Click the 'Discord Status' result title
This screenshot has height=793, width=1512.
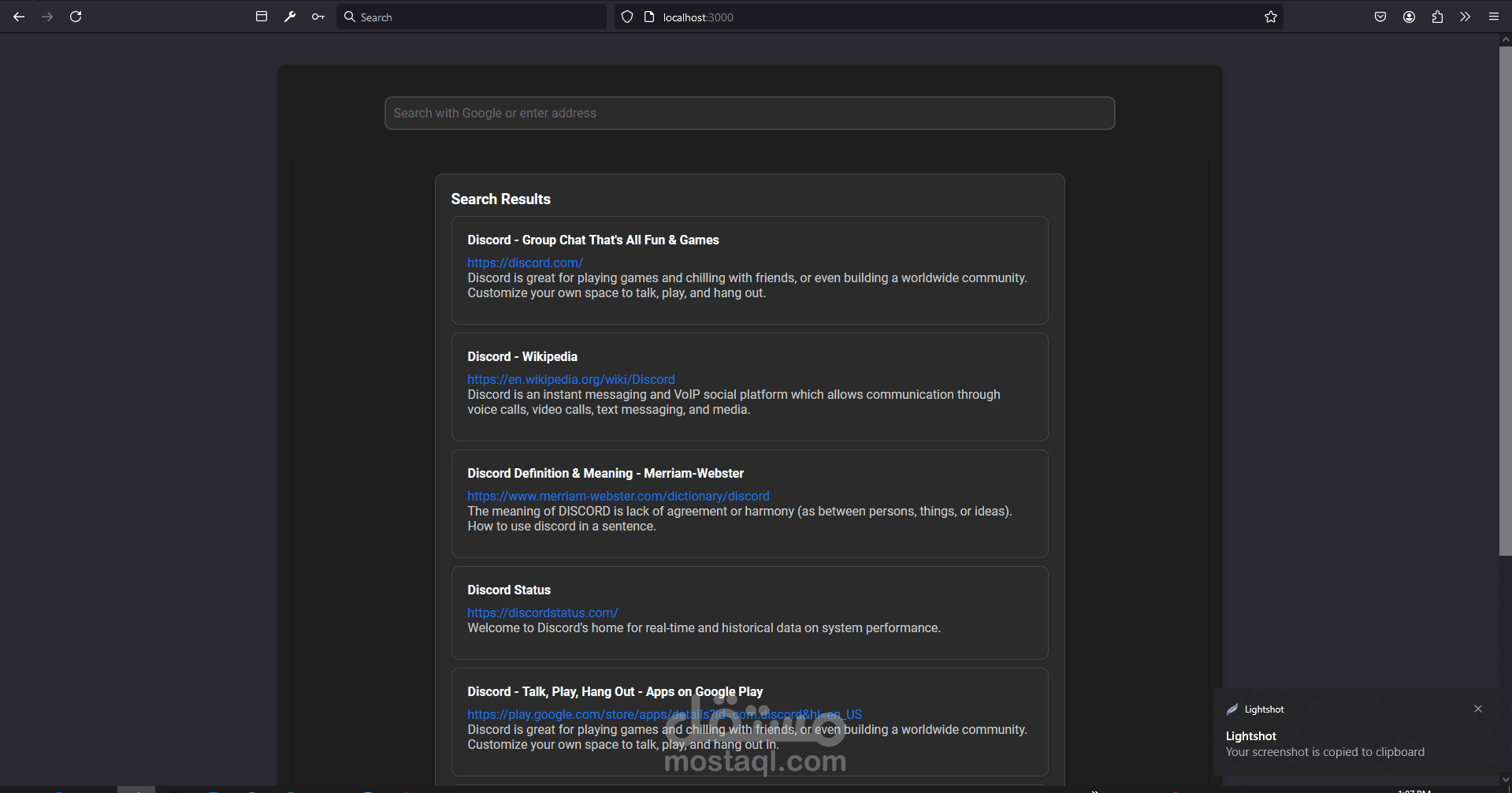tap(509, 590)
